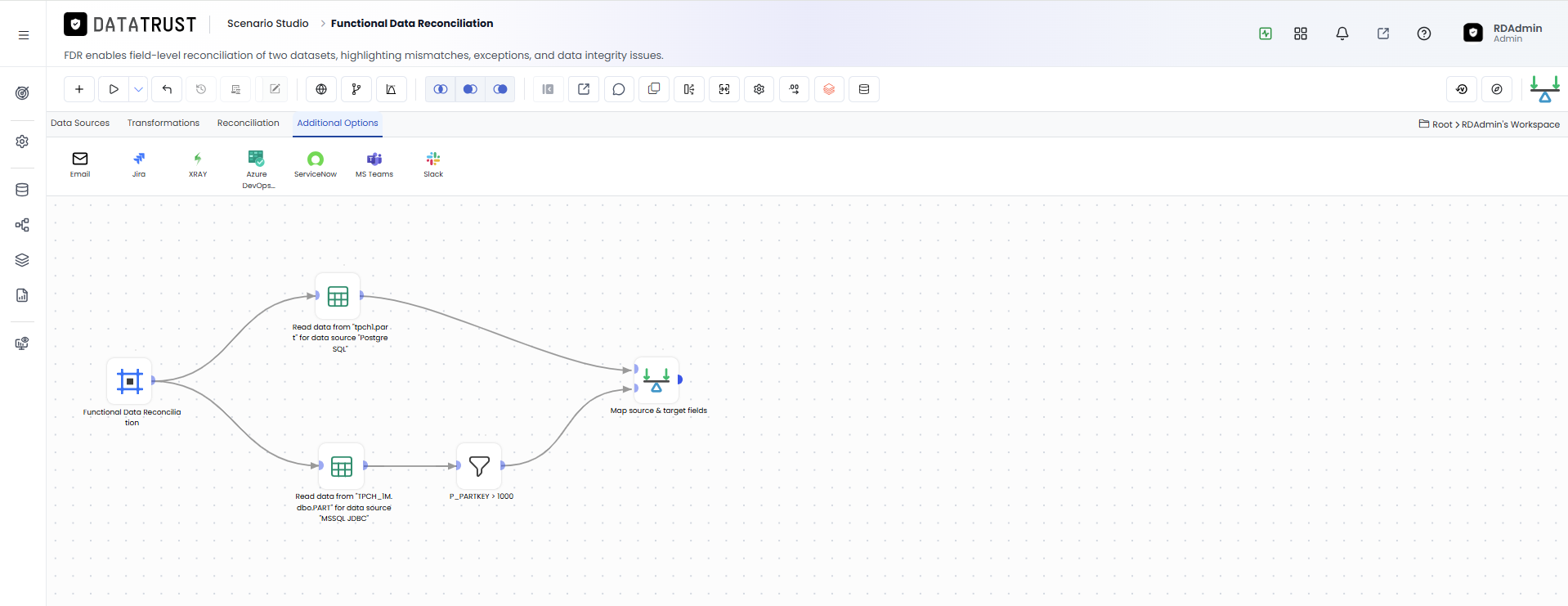Select the first join-type toggle
The width and height of the screenshot is (1568, 606).
coord(441,89)
